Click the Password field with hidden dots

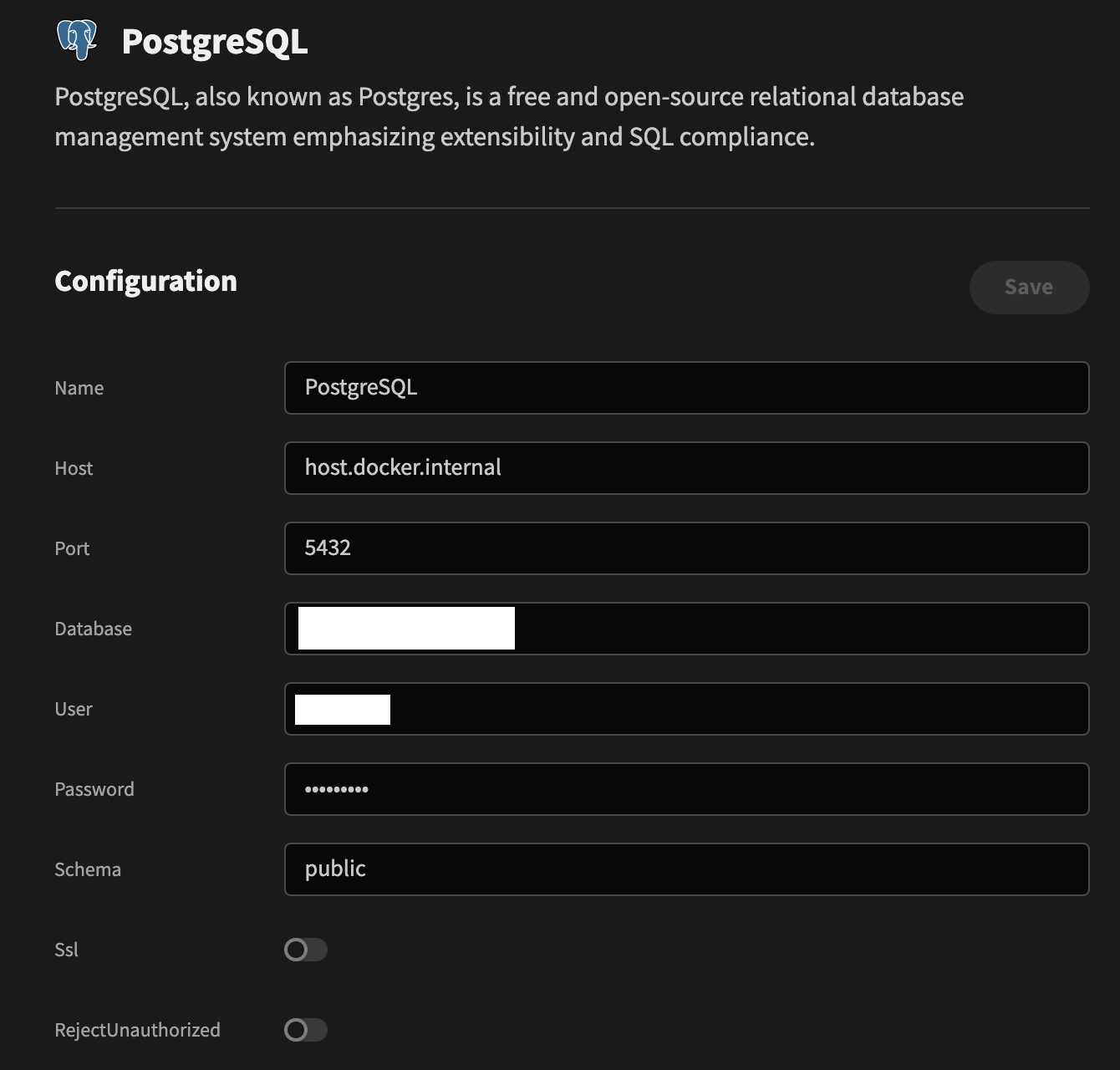click(686, 788)
